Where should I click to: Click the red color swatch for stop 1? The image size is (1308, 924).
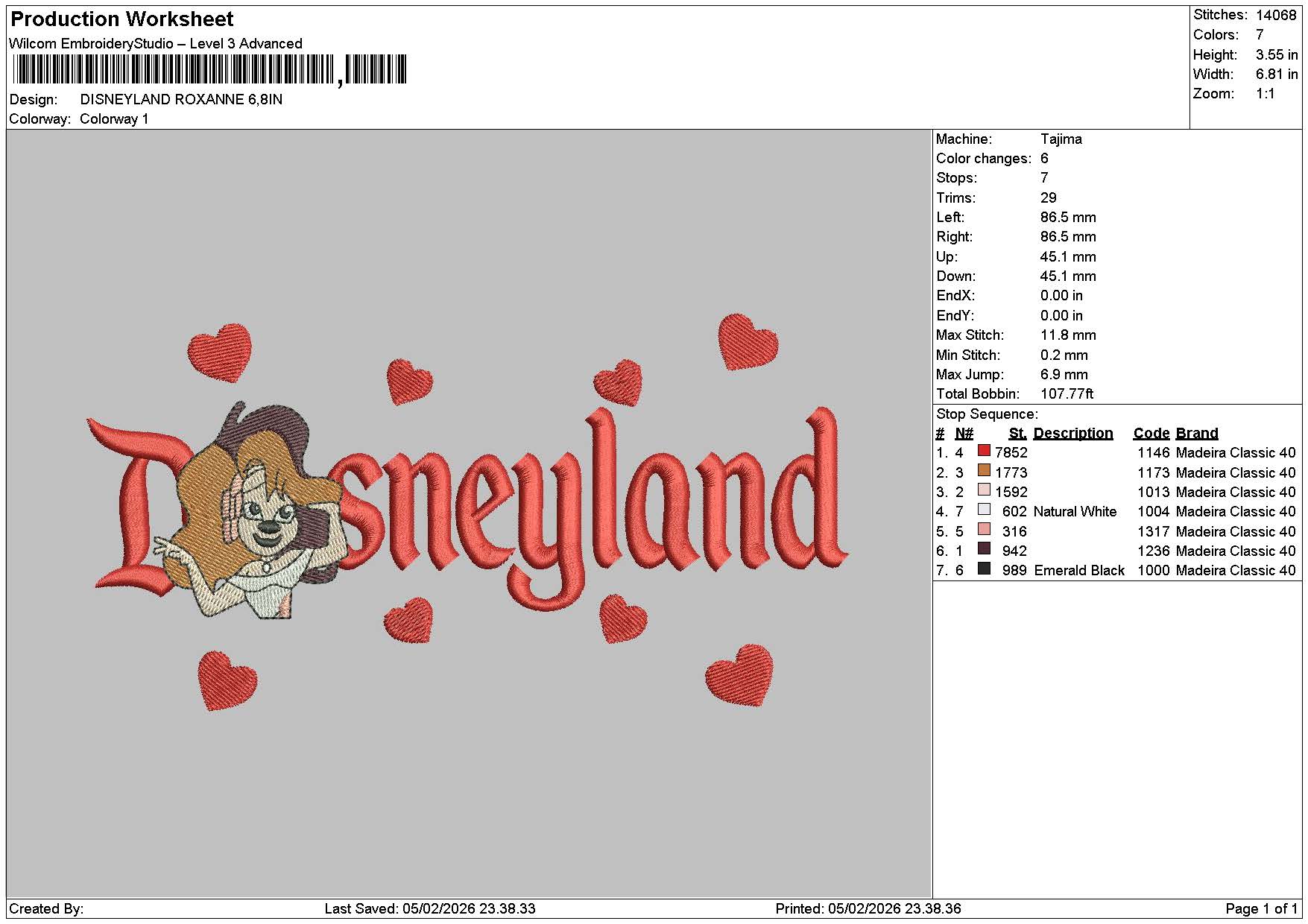(x=984, y=451)
